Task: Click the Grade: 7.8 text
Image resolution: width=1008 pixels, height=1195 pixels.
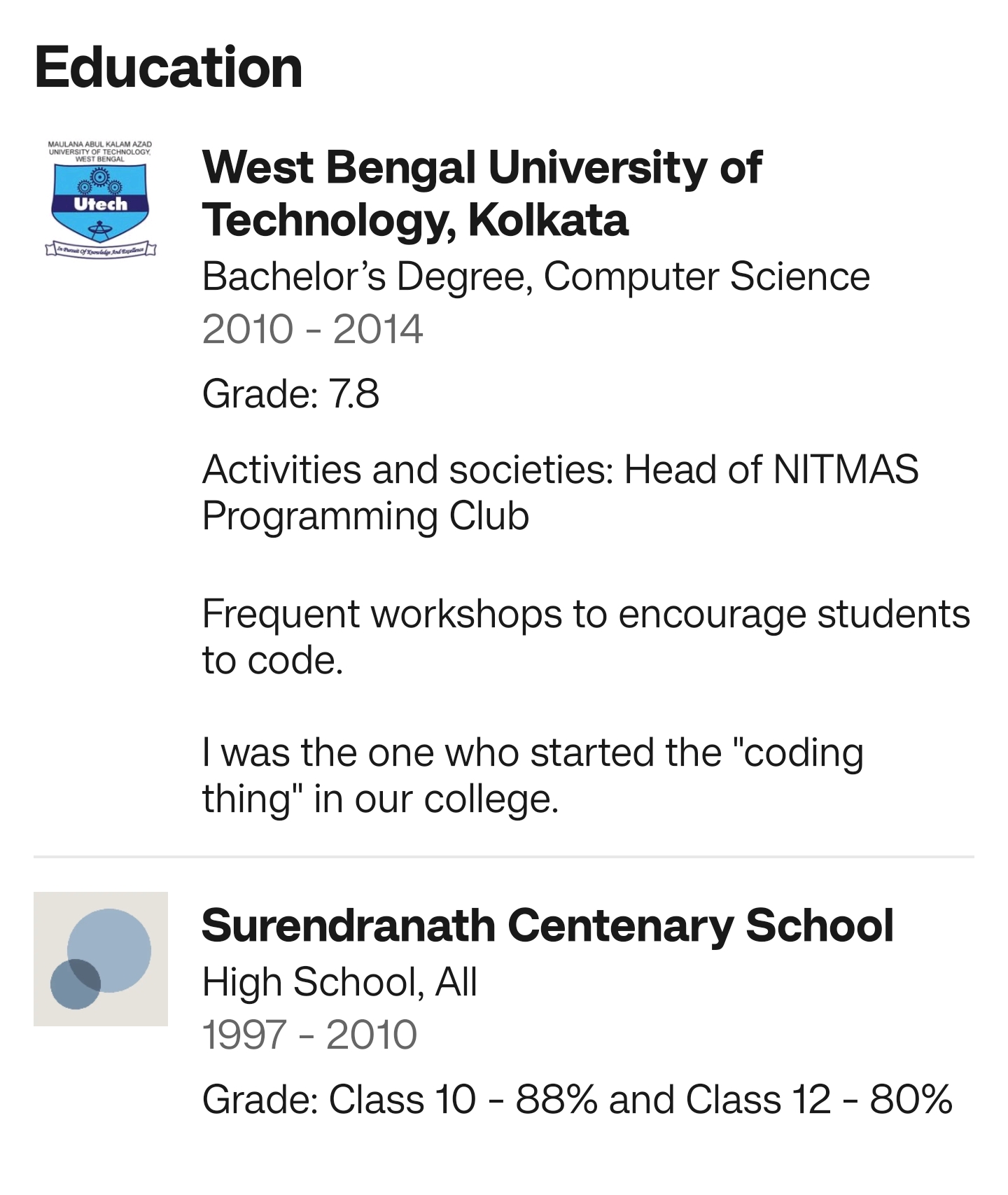Action: [290, 393]
